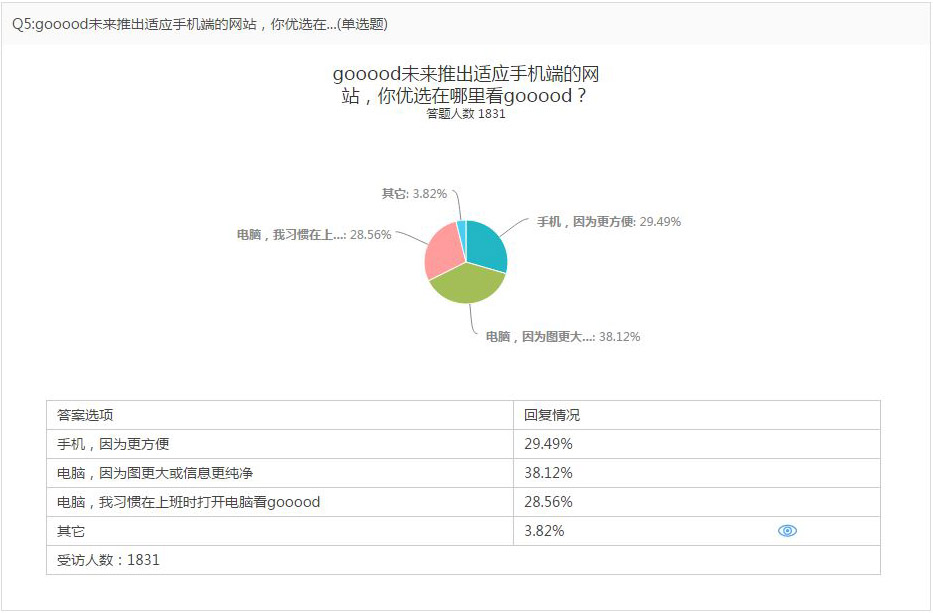Click the 答题人数 1831 subtitle
The image size is (933, 613).
click(466, 114)
